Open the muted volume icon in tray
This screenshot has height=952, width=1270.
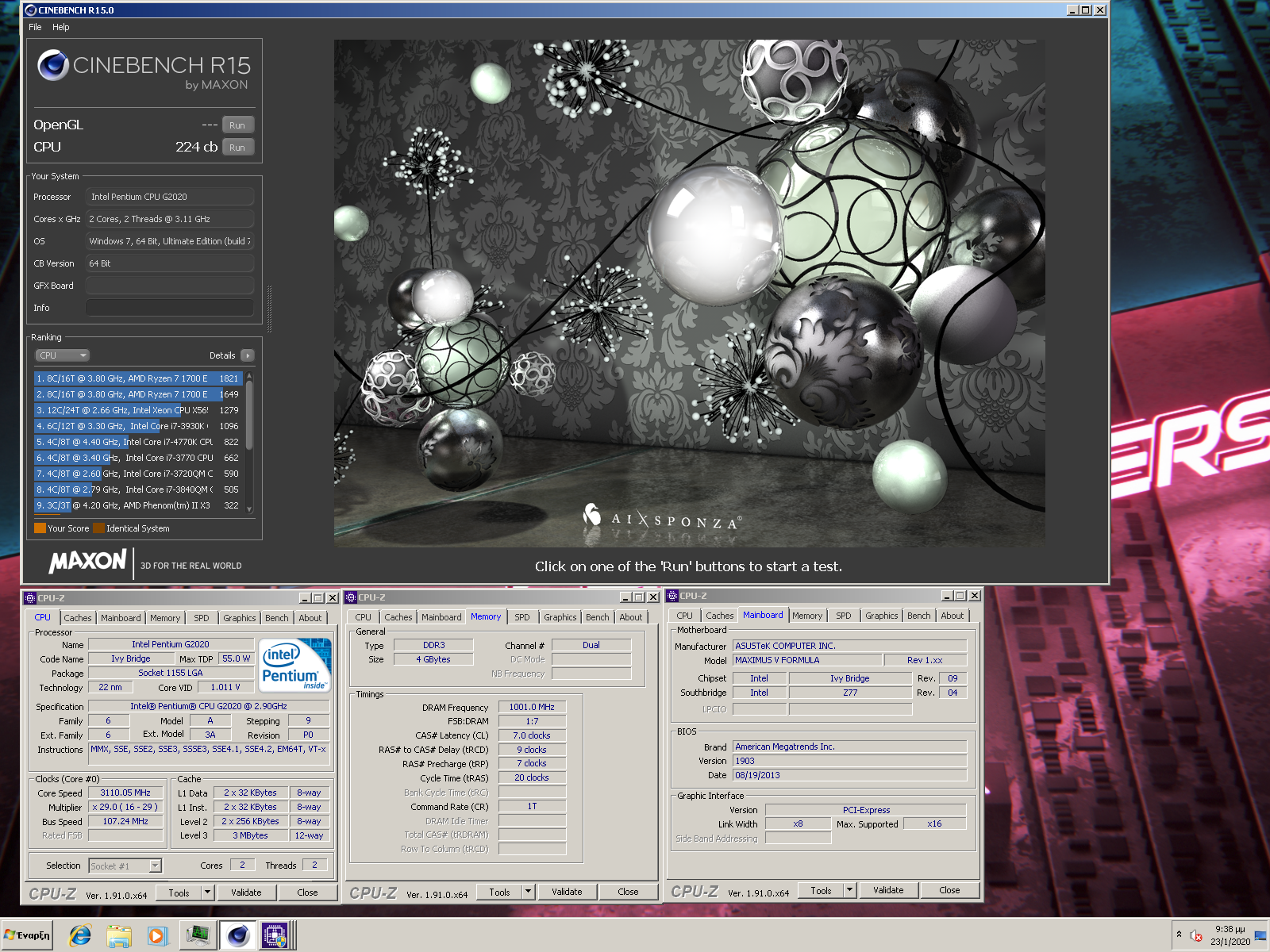coord(1195,936)
